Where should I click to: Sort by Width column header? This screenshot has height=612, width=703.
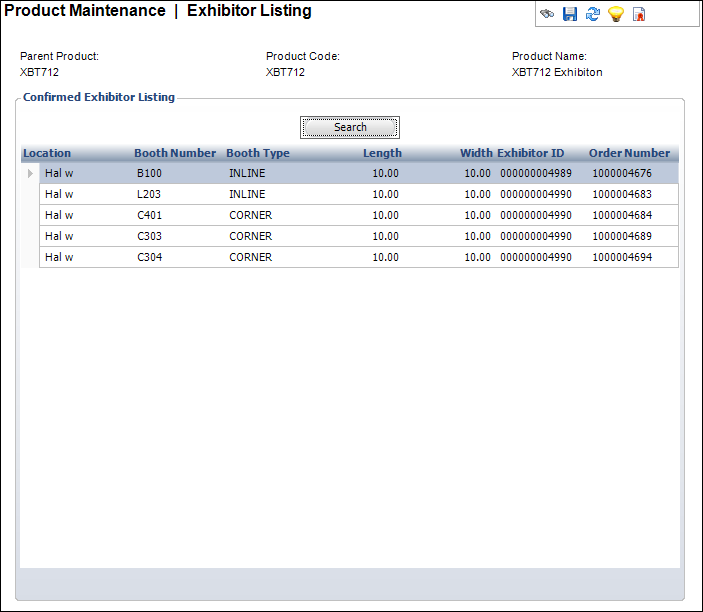pyautogui.click(x=476, y=153)
